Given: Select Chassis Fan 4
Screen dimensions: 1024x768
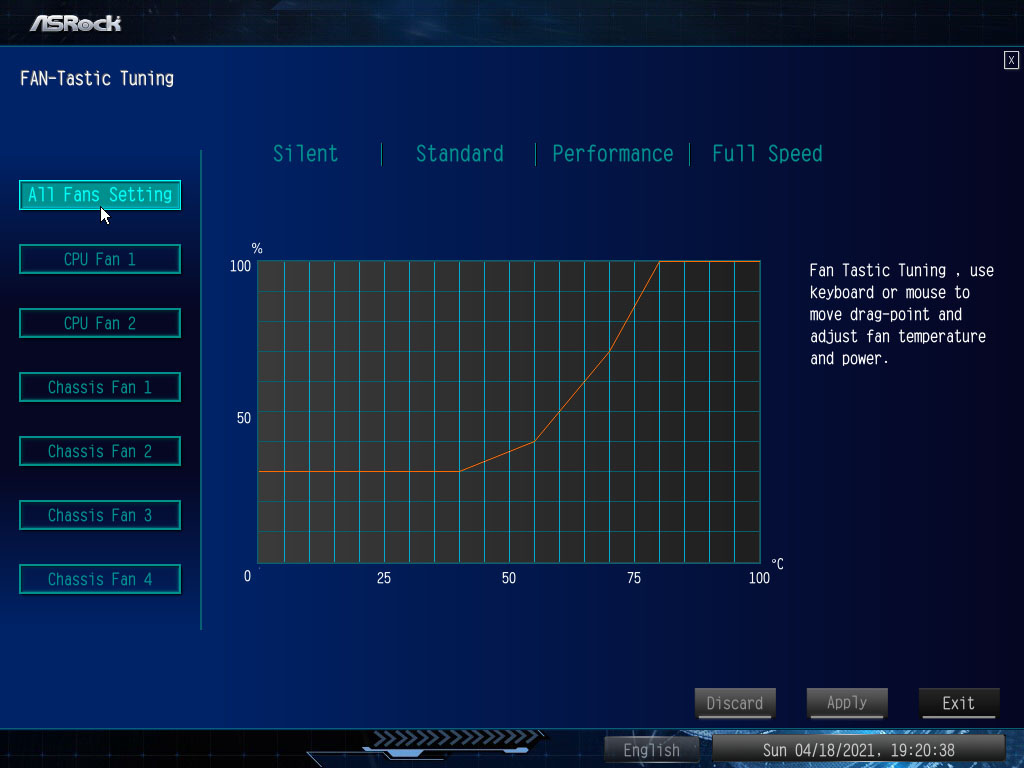Looking at the screenshot, I should pyautogui.click(x=100, y=579).
